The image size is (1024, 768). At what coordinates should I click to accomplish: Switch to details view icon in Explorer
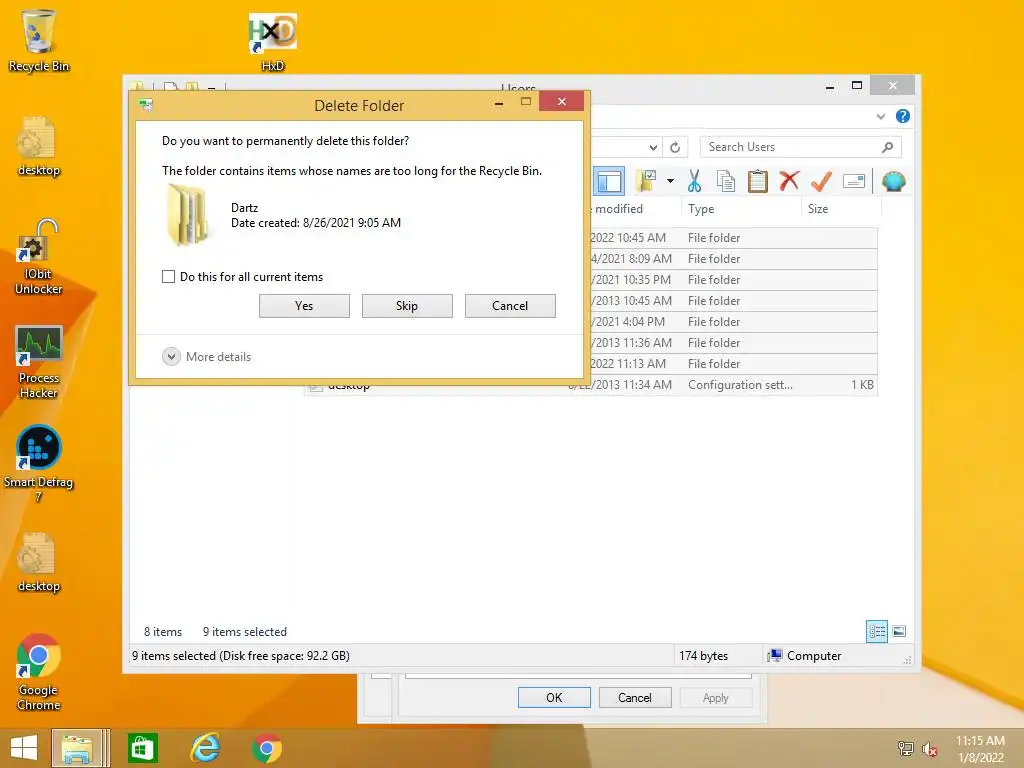tap(876, 631)
